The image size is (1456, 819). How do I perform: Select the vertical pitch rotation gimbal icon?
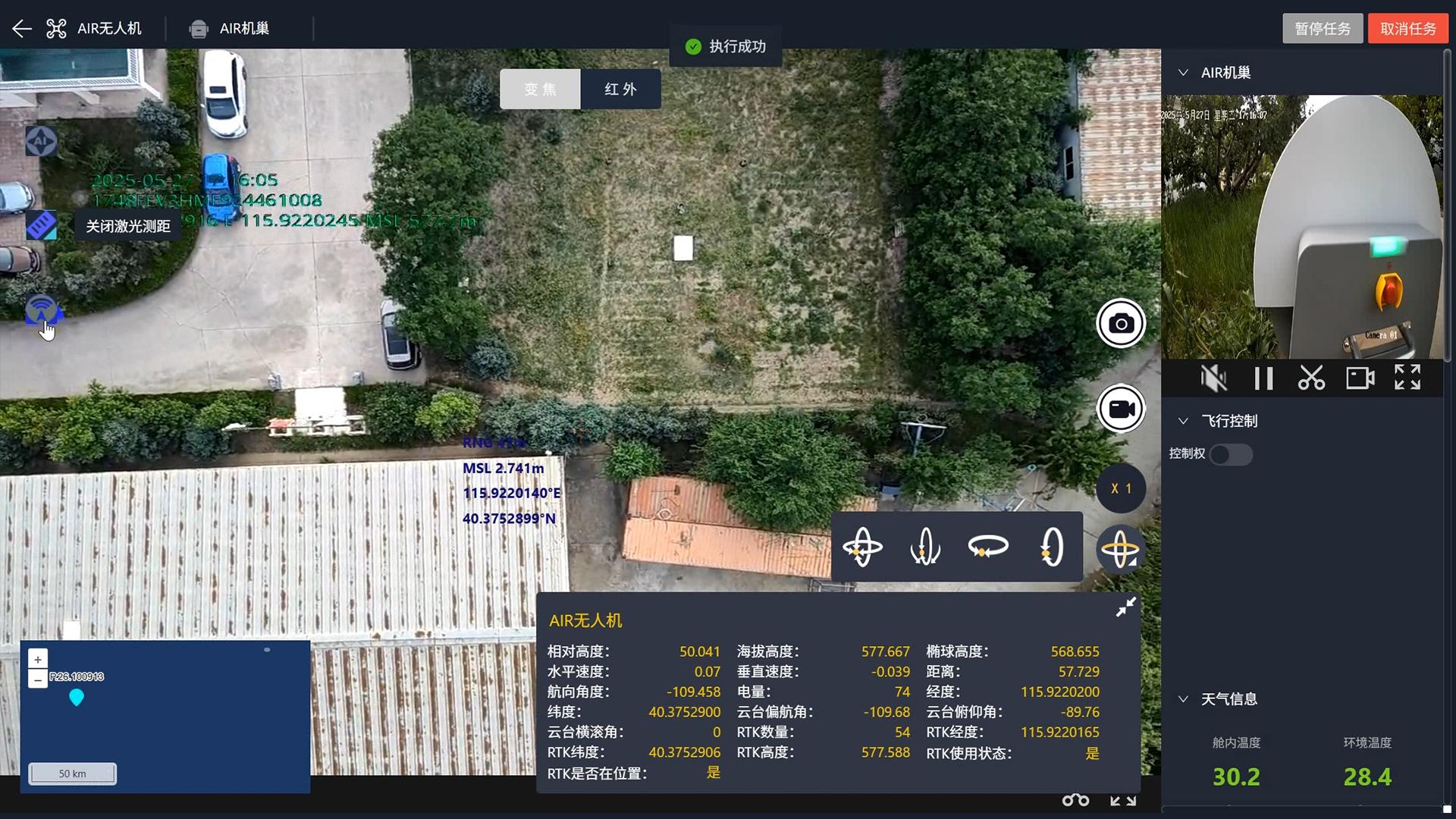click(1051, 547)
